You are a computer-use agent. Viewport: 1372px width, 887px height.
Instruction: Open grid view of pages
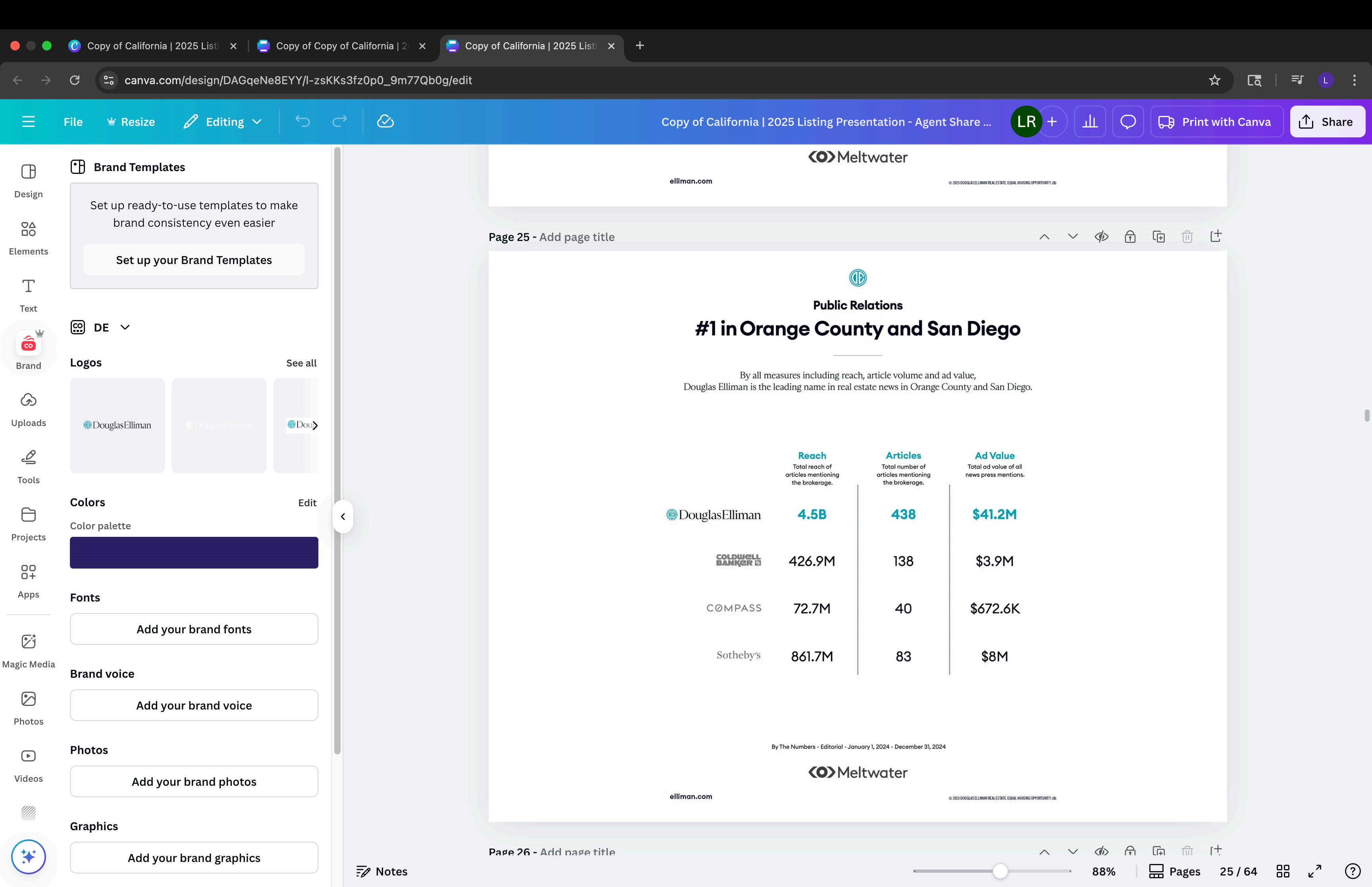pos(1282,871)
